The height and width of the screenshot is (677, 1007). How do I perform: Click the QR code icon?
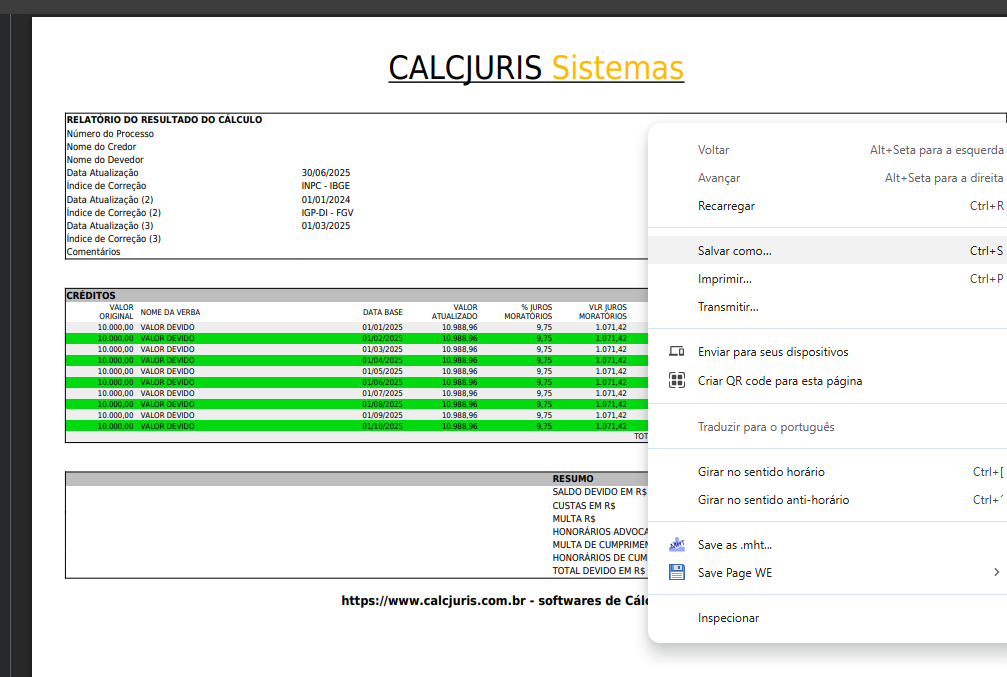point(677,381)
